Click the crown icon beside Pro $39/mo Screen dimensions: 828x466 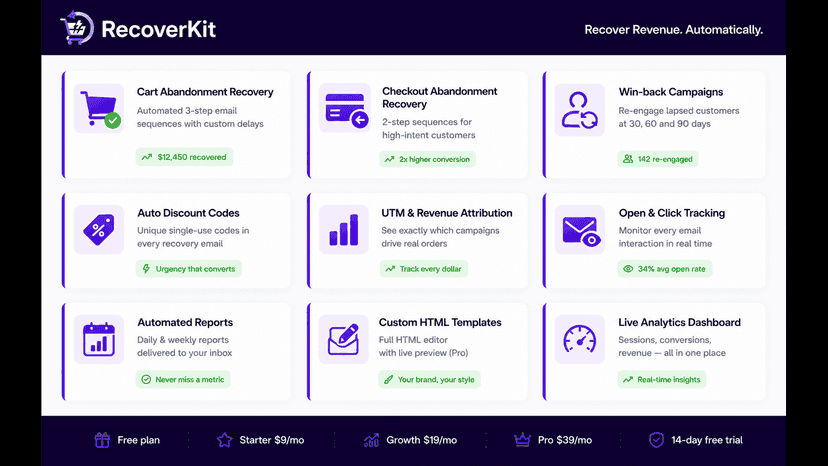[522, 440]
